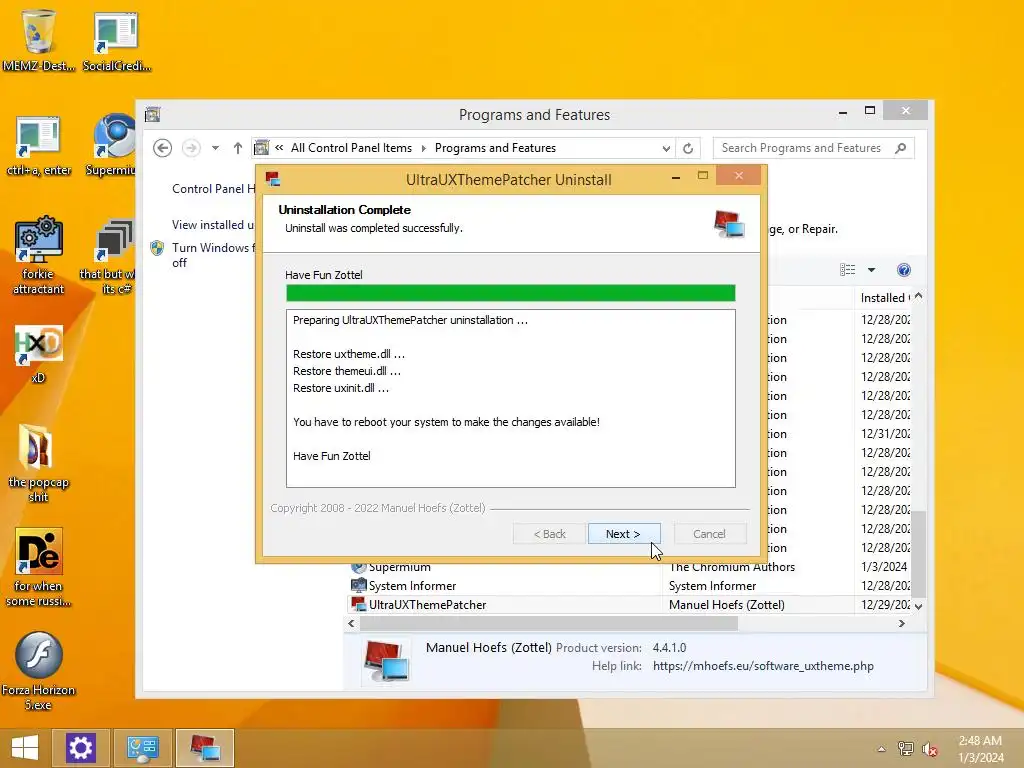Click Next in the uninstall wizard
The image size is (1024, 768).
[624, 534]
